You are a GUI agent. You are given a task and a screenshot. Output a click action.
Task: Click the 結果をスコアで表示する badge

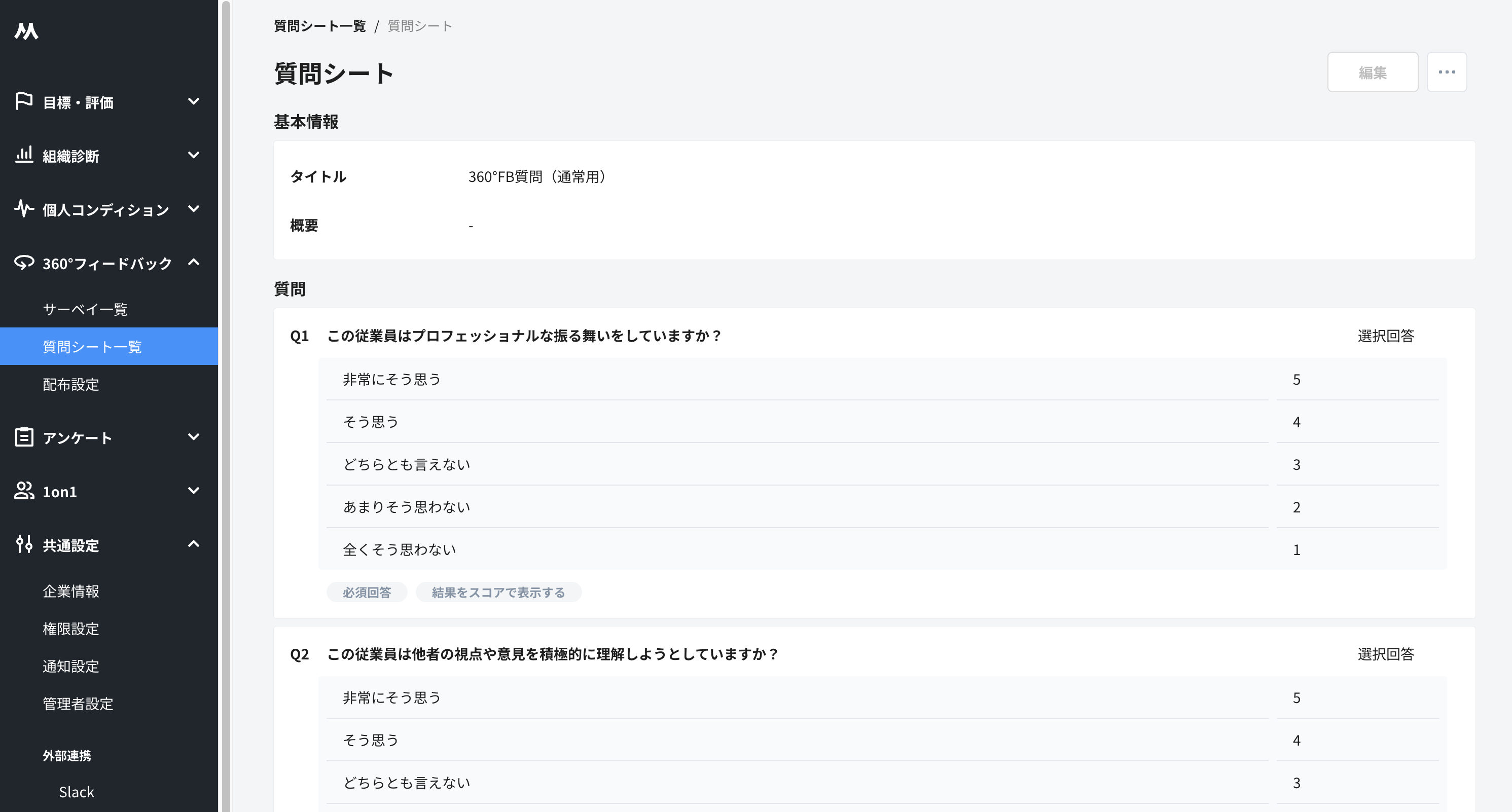tap(498, 593)
